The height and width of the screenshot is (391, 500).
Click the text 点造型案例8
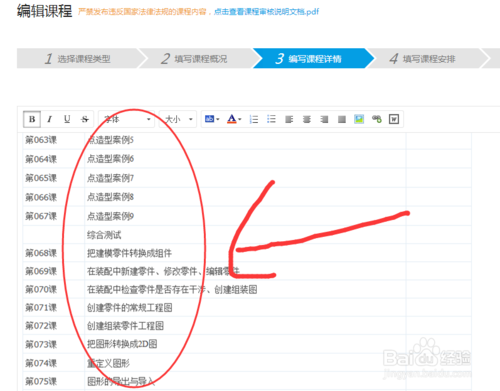110,197
